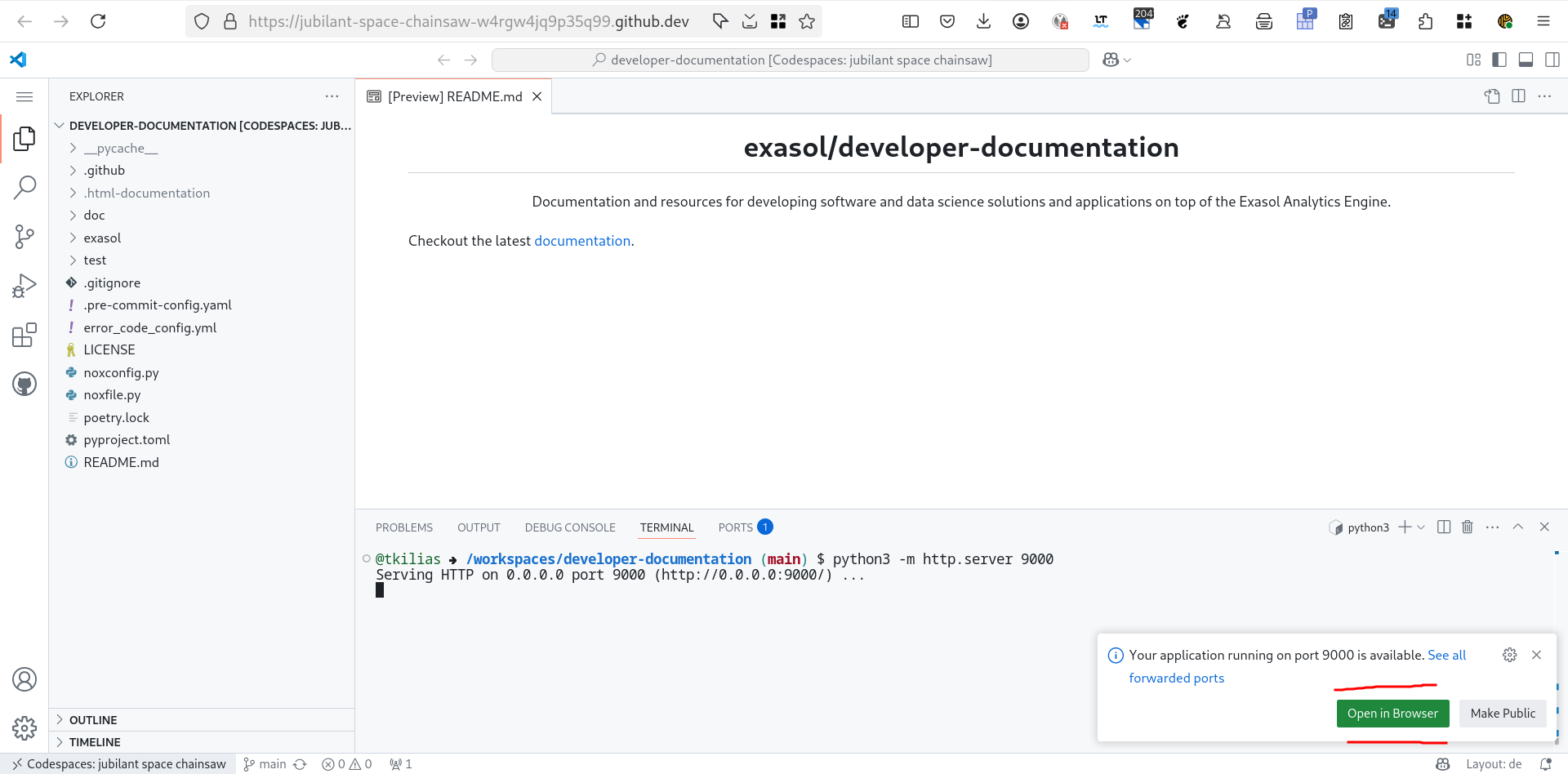
Task: Open the Search view in activity bar
Action: point(24,188)
